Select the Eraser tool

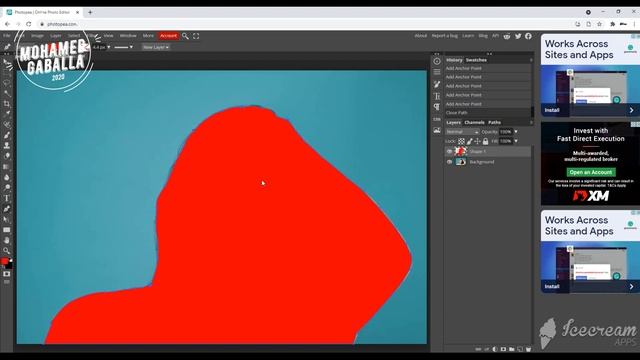tap(7, 156)
